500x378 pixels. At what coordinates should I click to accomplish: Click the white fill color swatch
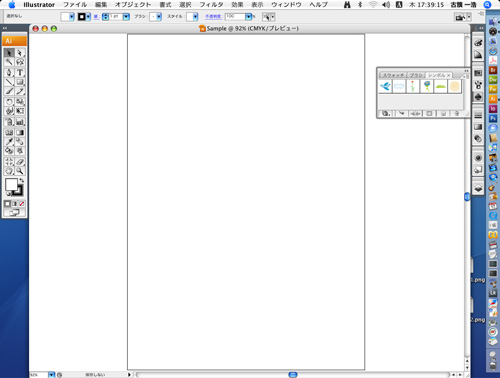pos(11,185)
